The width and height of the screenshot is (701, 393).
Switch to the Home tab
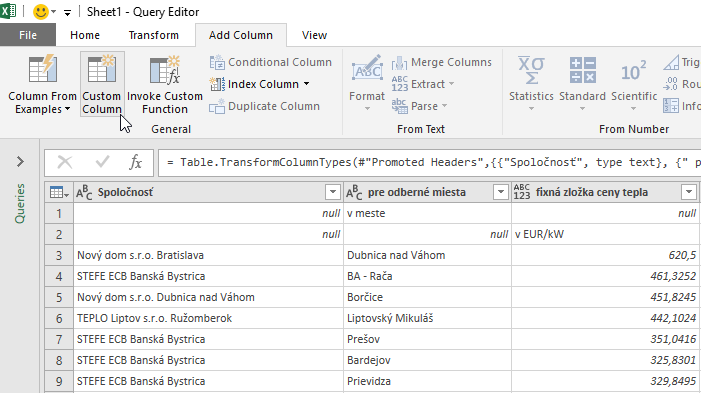85,35
